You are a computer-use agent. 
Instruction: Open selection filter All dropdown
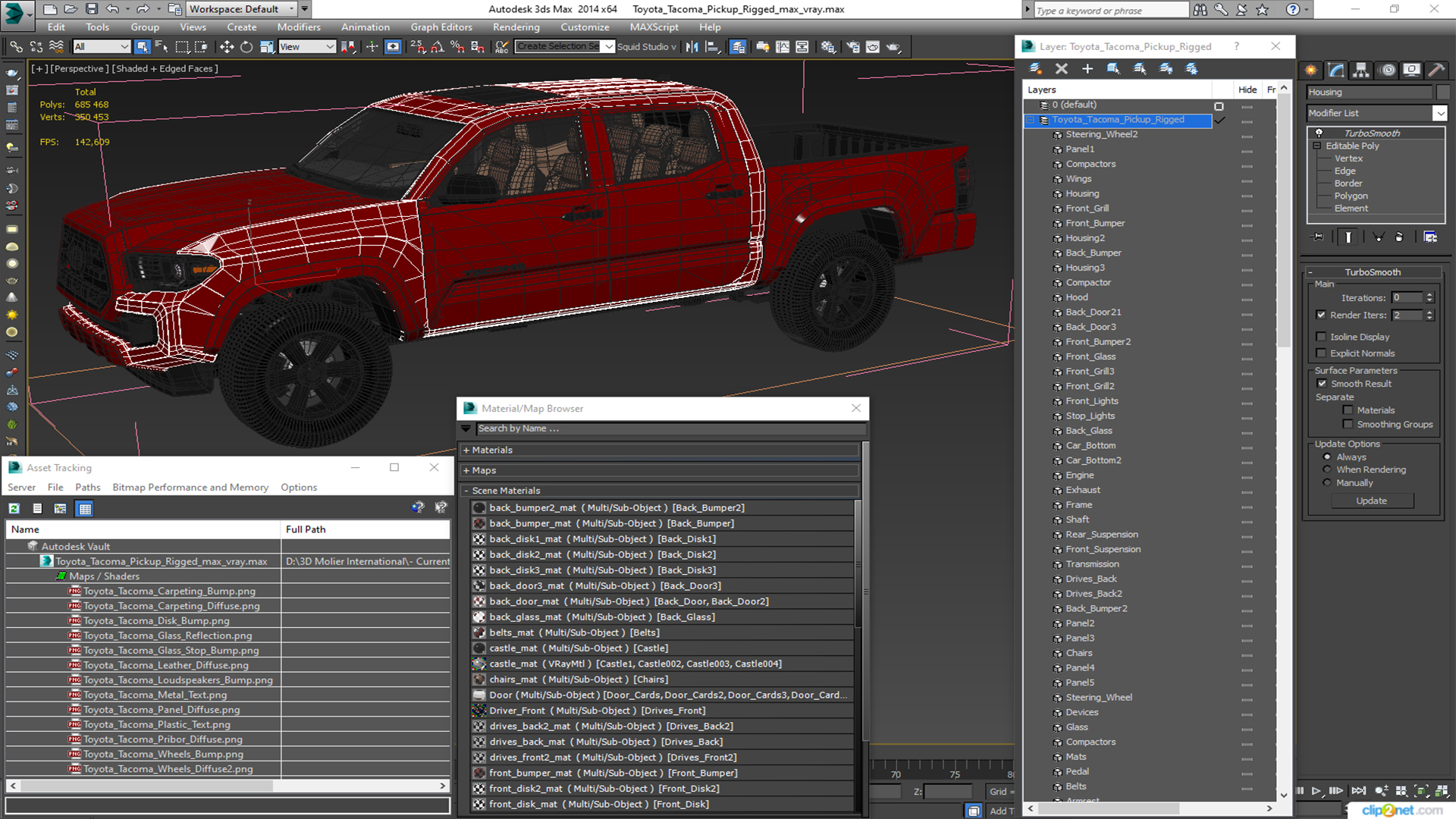[x=102, y=47]
